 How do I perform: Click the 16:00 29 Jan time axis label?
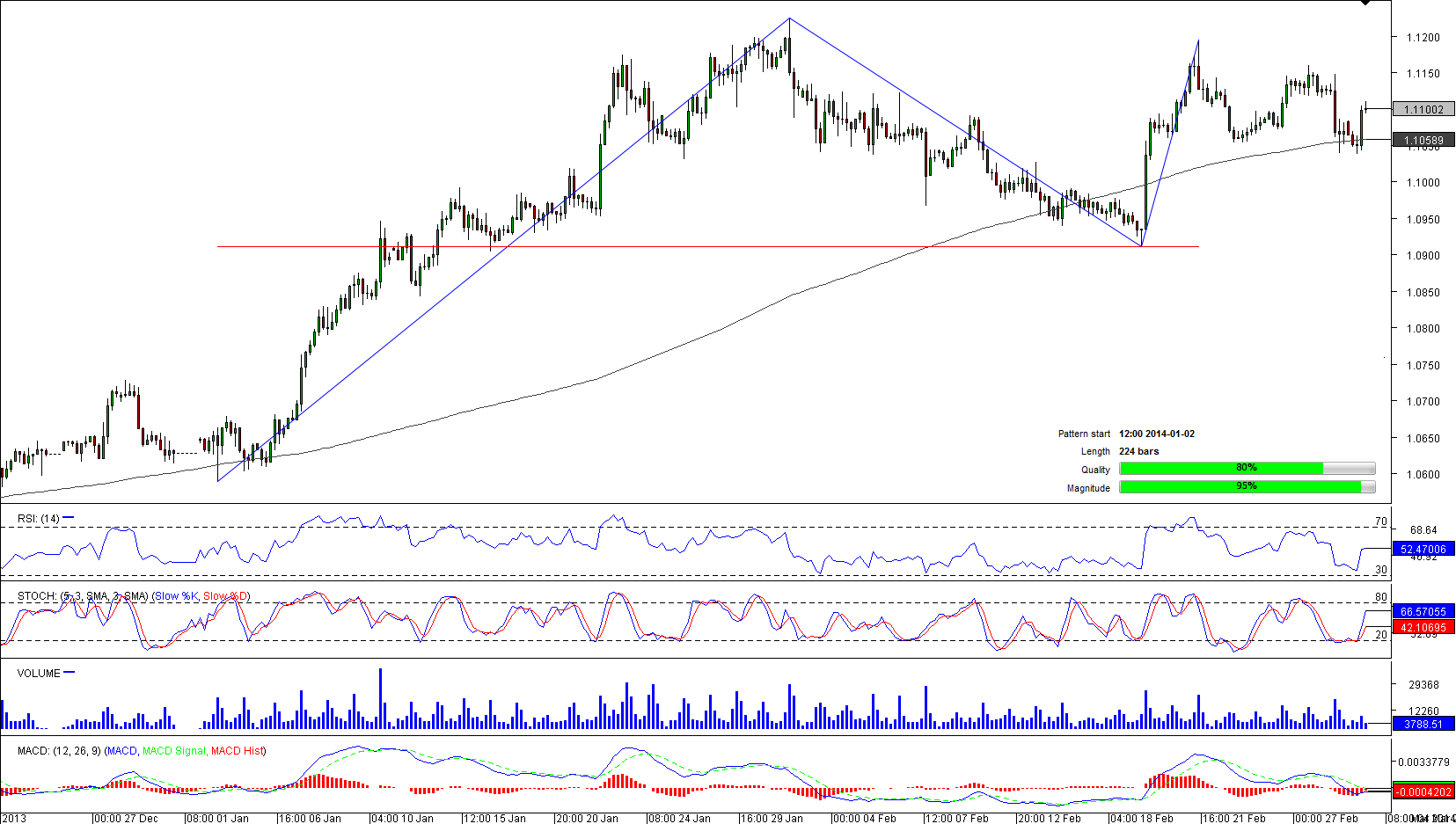point(771,818)
